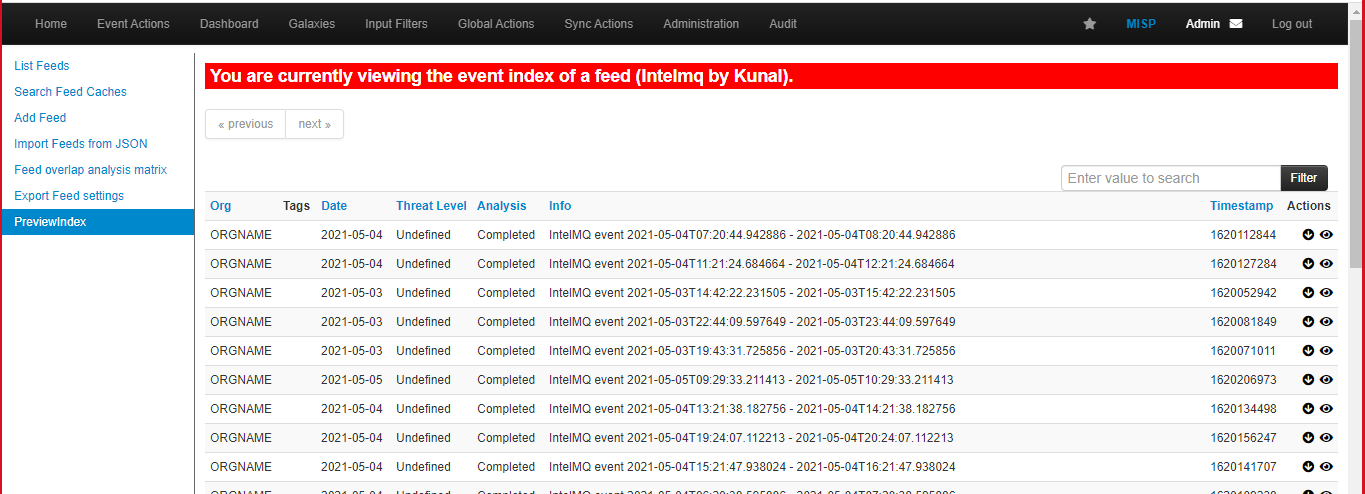Image resolution: width=1365 pixels, height=494 pixels.
Task: Click download icon for event timestamp 1620127284
Action: 1308,264
